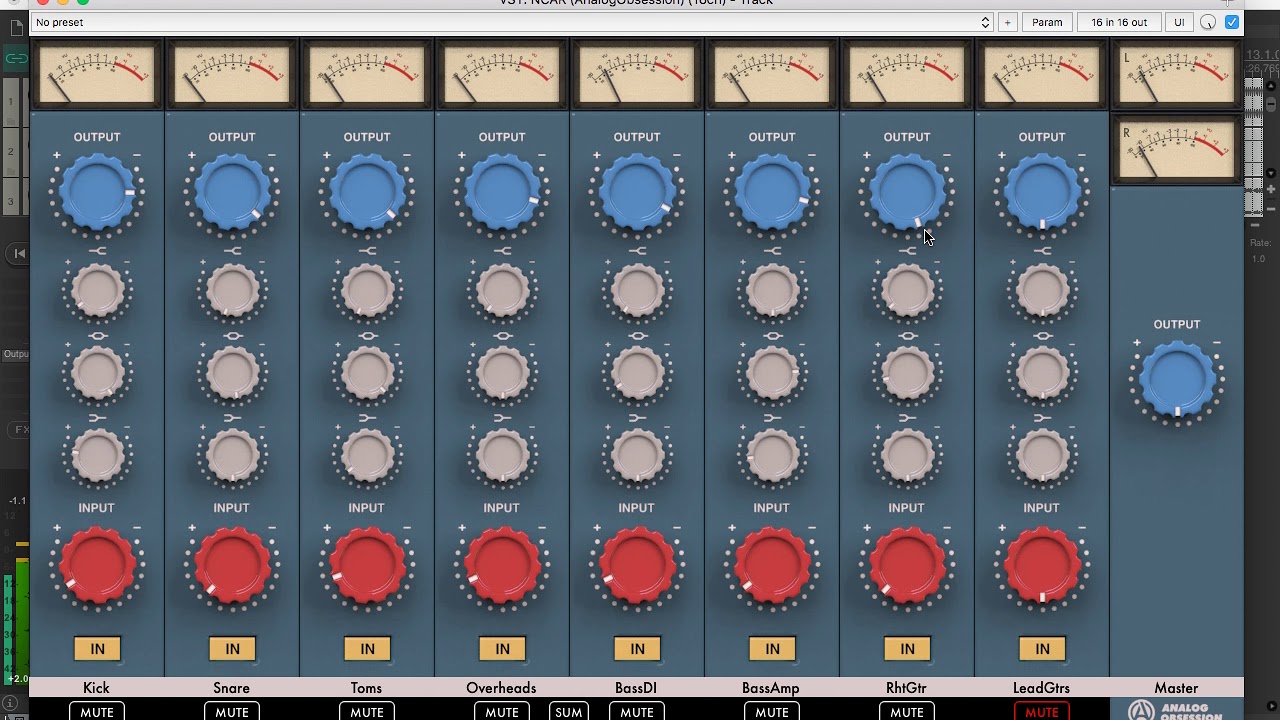Click the BassAmp red INPUT knob
1280x720 pixels.
click(x=772, y=566)
